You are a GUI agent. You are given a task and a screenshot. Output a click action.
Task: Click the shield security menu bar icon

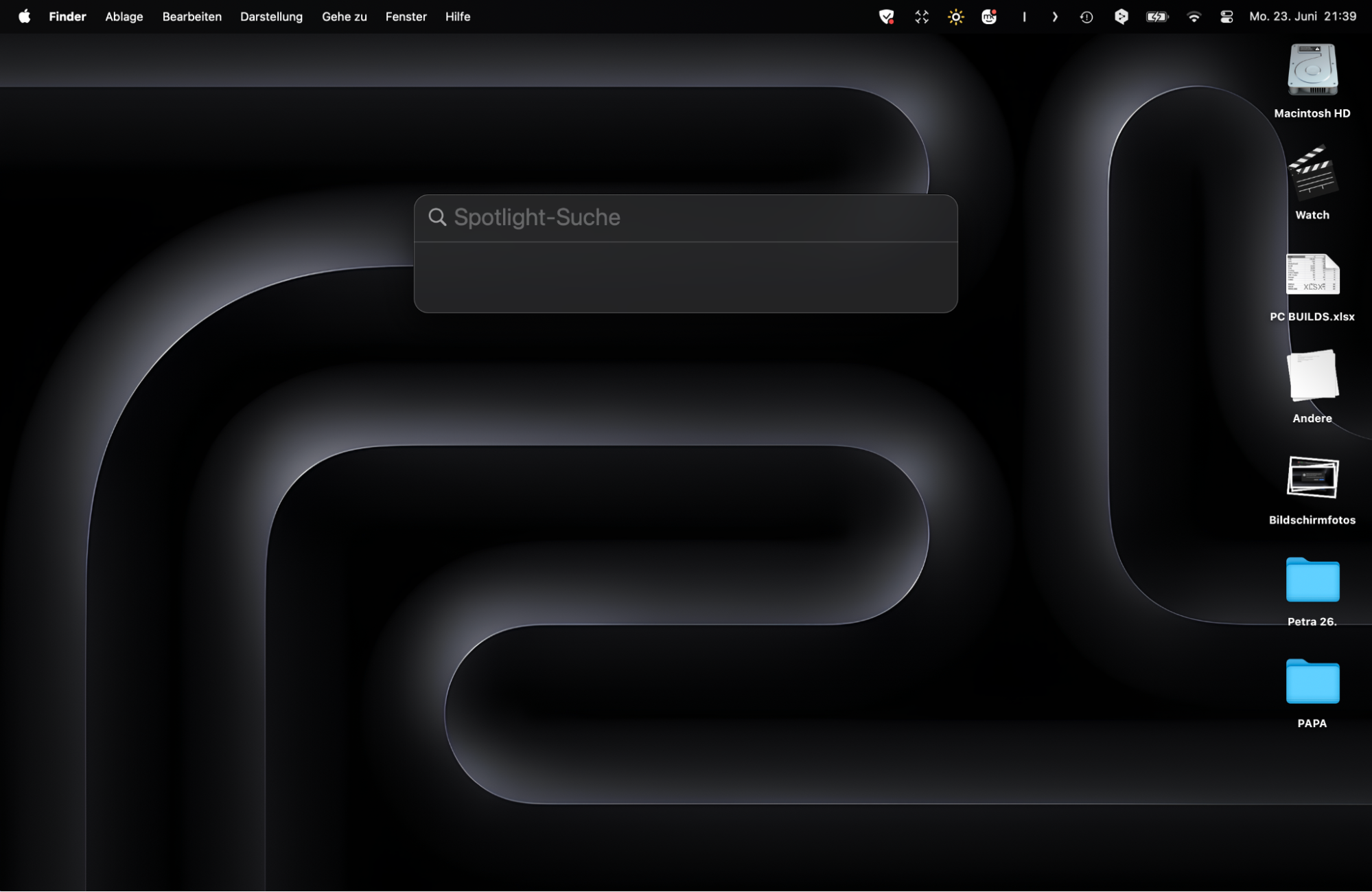(x=886, y=16)
